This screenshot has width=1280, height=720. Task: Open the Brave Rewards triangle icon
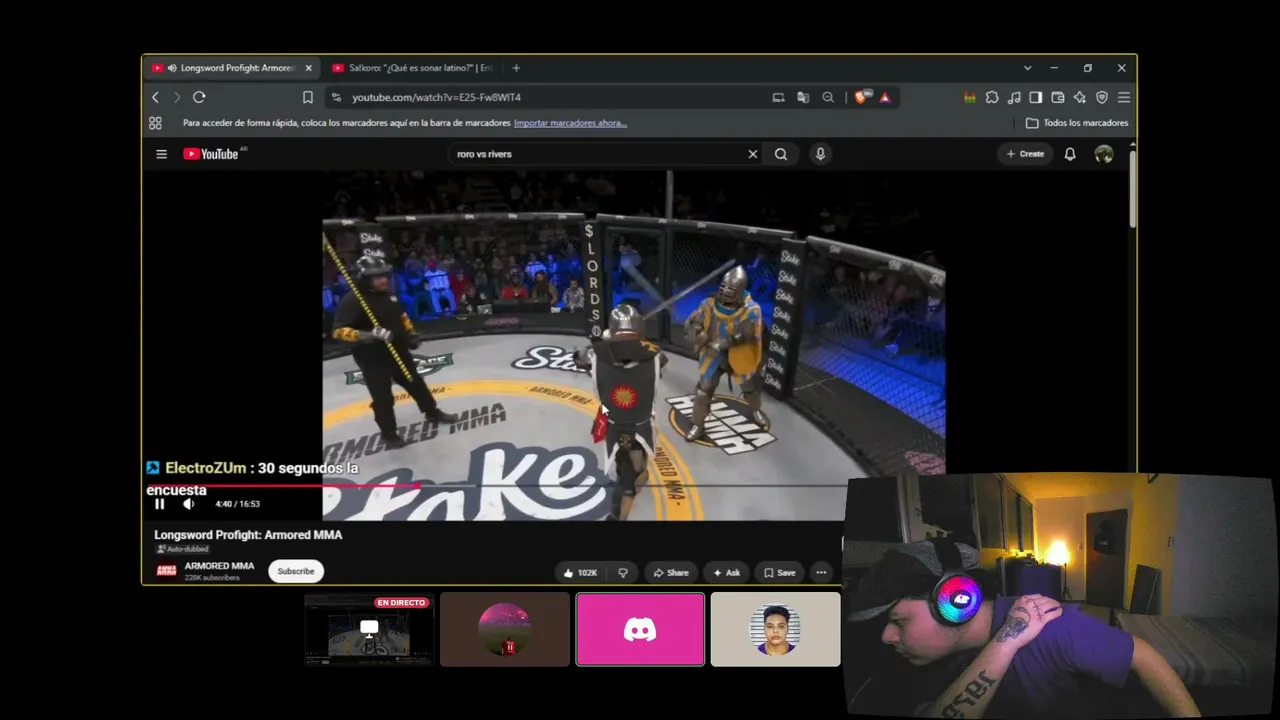[x=885, y=97]
